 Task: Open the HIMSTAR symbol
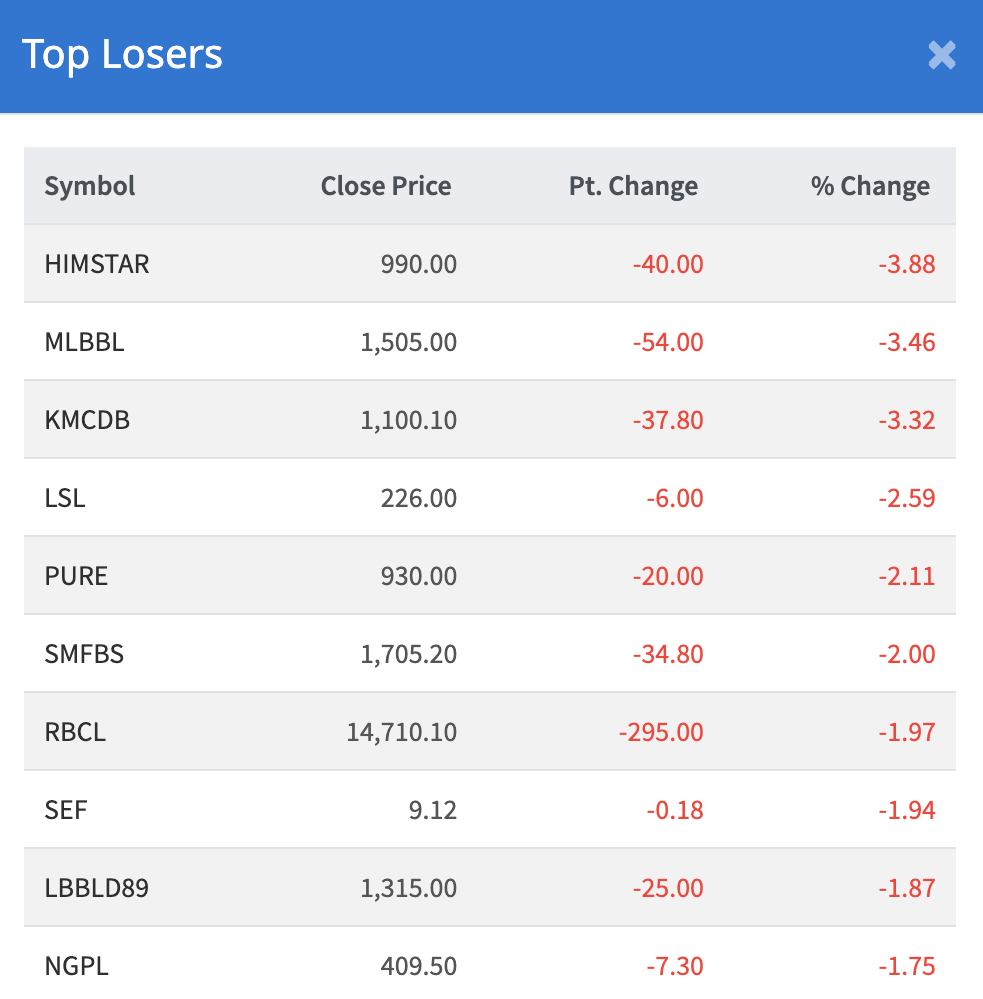pos(97,264)
